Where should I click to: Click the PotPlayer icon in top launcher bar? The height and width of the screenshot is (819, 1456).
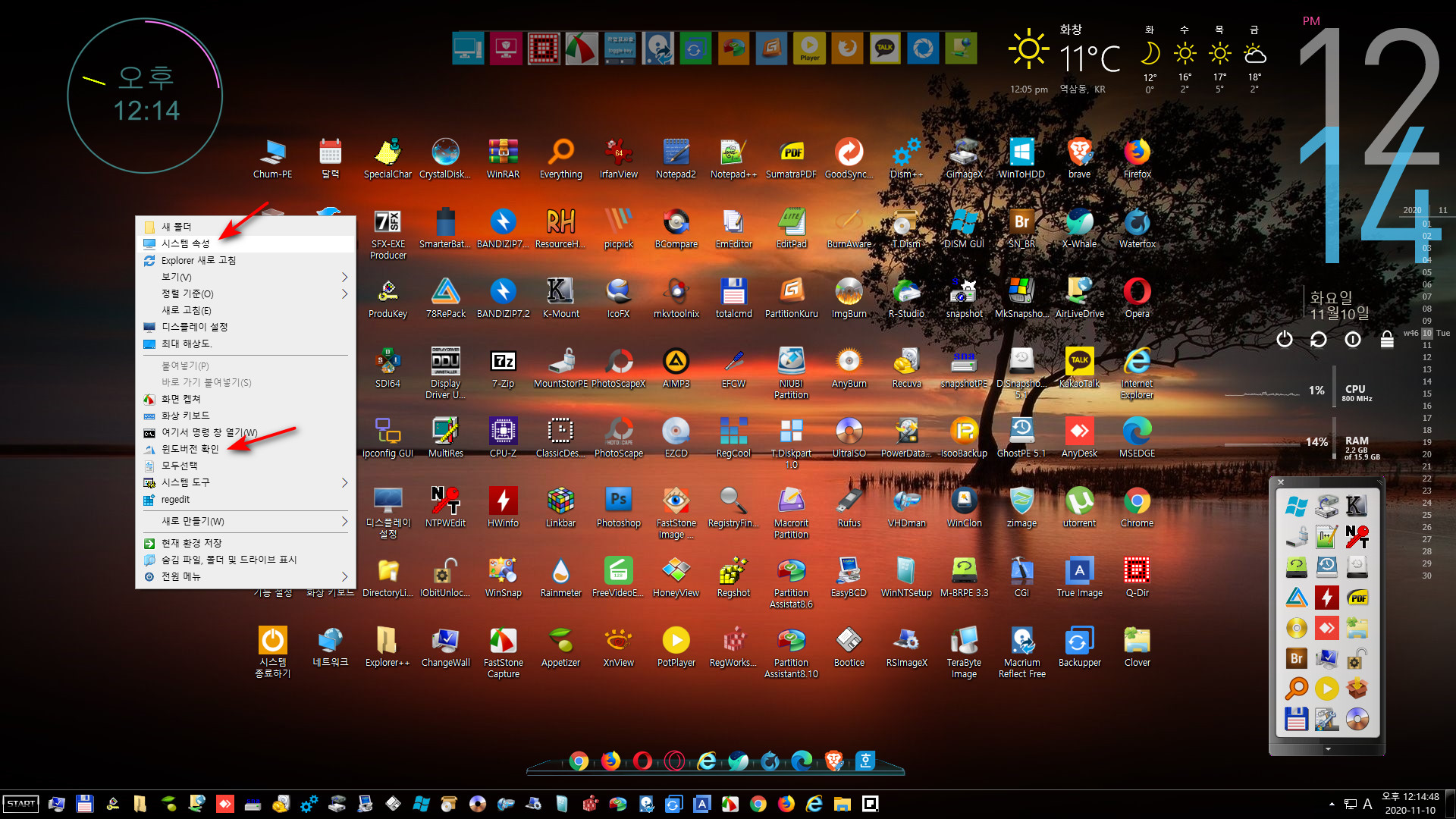coord(809,49)
